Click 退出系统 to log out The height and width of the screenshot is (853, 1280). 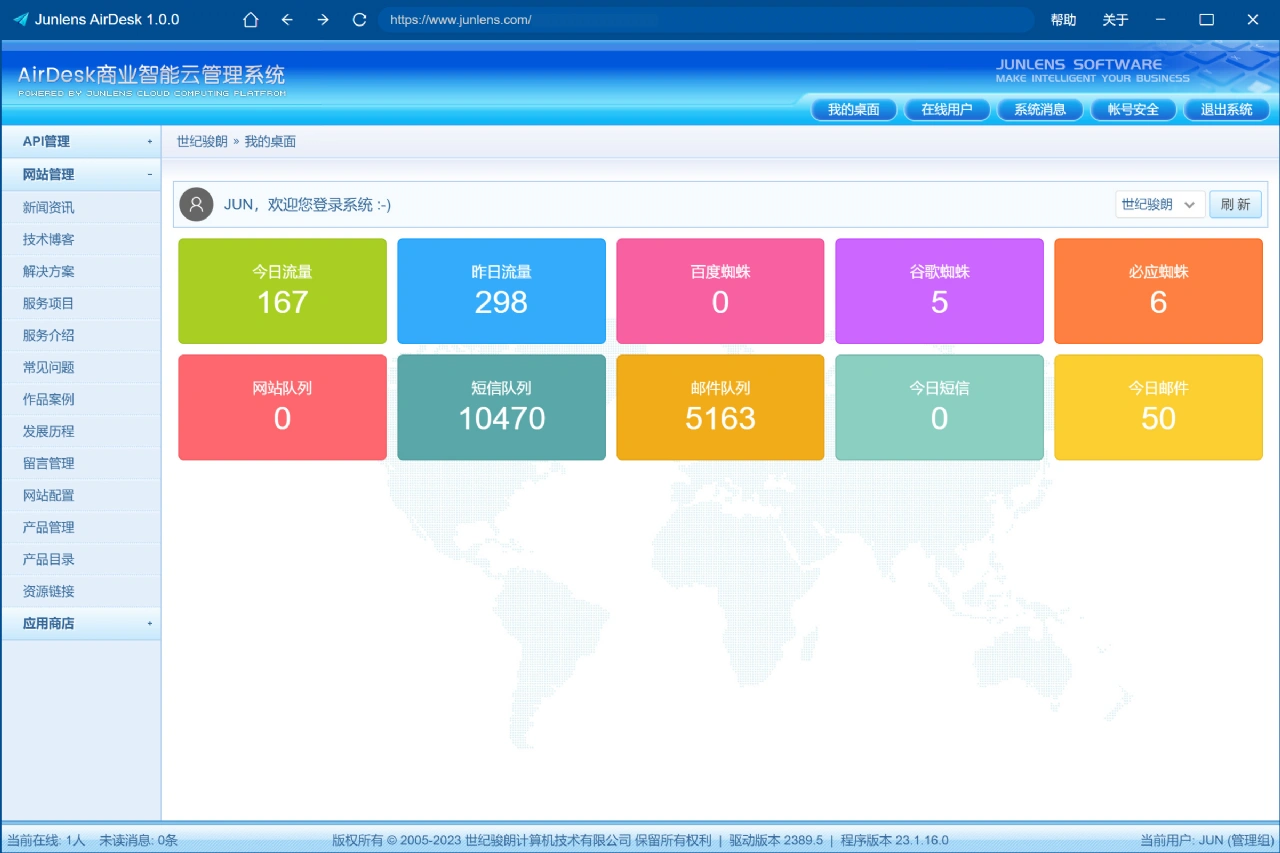click(1226, 110)
